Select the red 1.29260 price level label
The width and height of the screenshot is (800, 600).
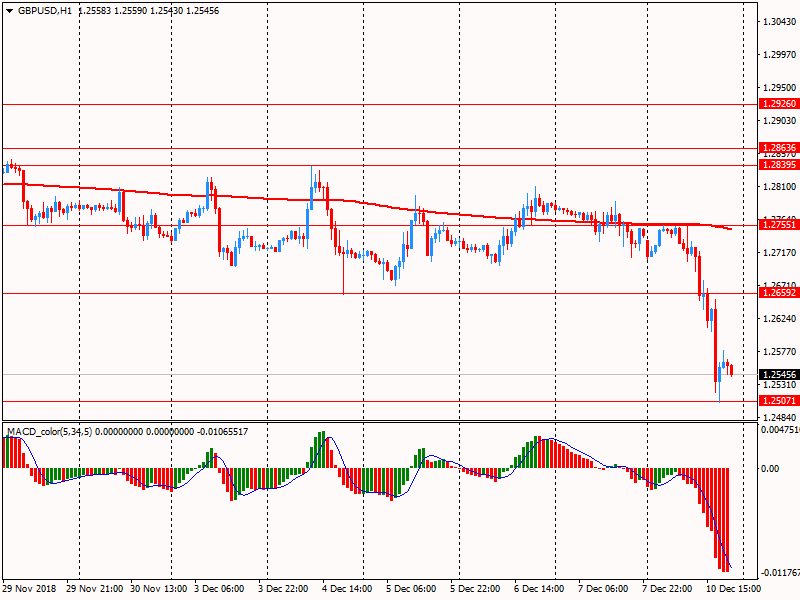(779, 104)
